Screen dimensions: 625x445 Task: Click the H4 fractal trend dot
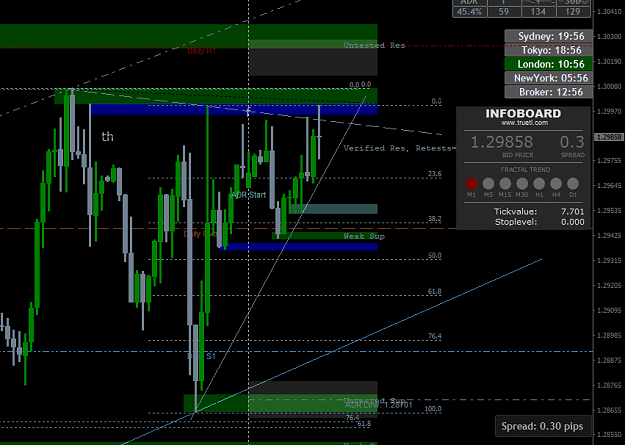pyautogui.click(x=556, y=184)
